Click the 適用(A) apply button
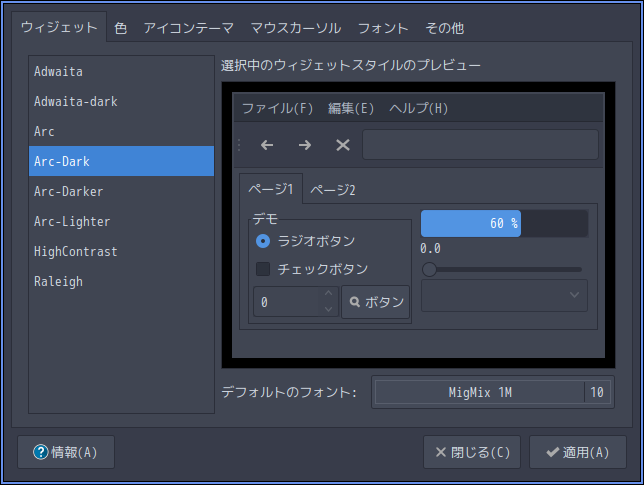The height and width of the screenshot is (485, 644). [578, 452]
